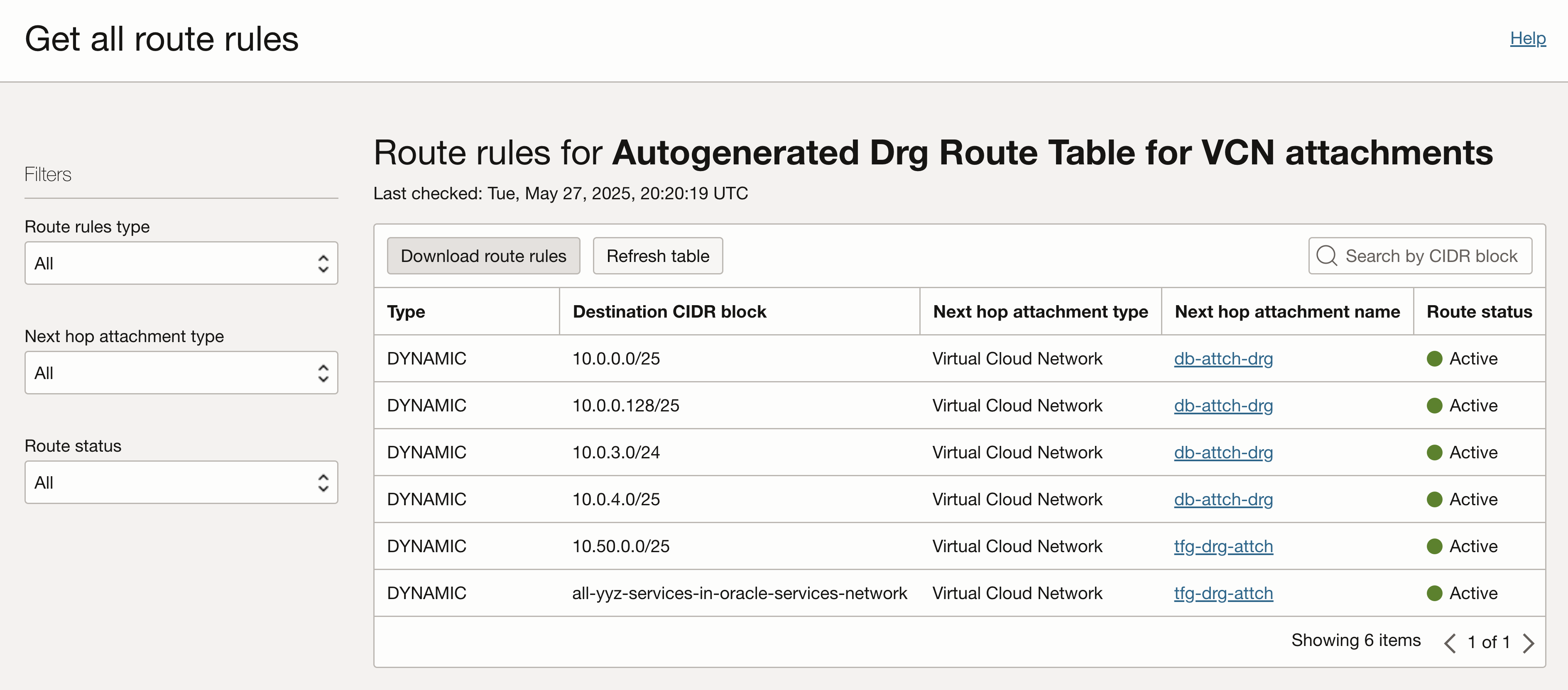Expand the Route status filter dropdown

[x=181, y=482]
